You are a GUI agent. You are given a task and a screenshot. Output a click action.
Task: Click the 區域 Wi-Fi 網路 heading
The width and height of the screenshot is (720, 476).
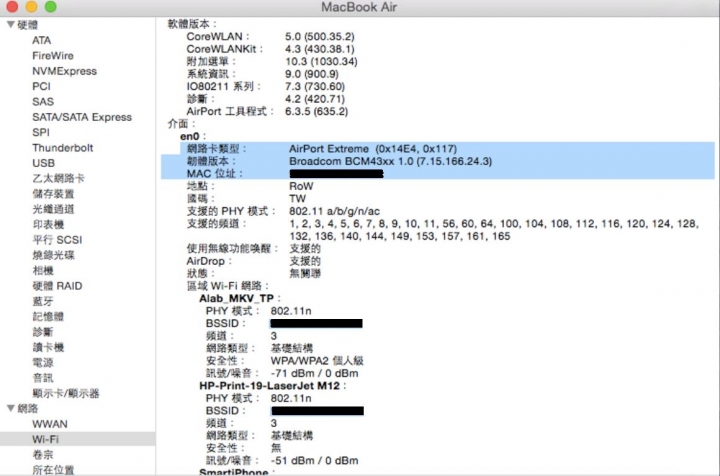227,286
